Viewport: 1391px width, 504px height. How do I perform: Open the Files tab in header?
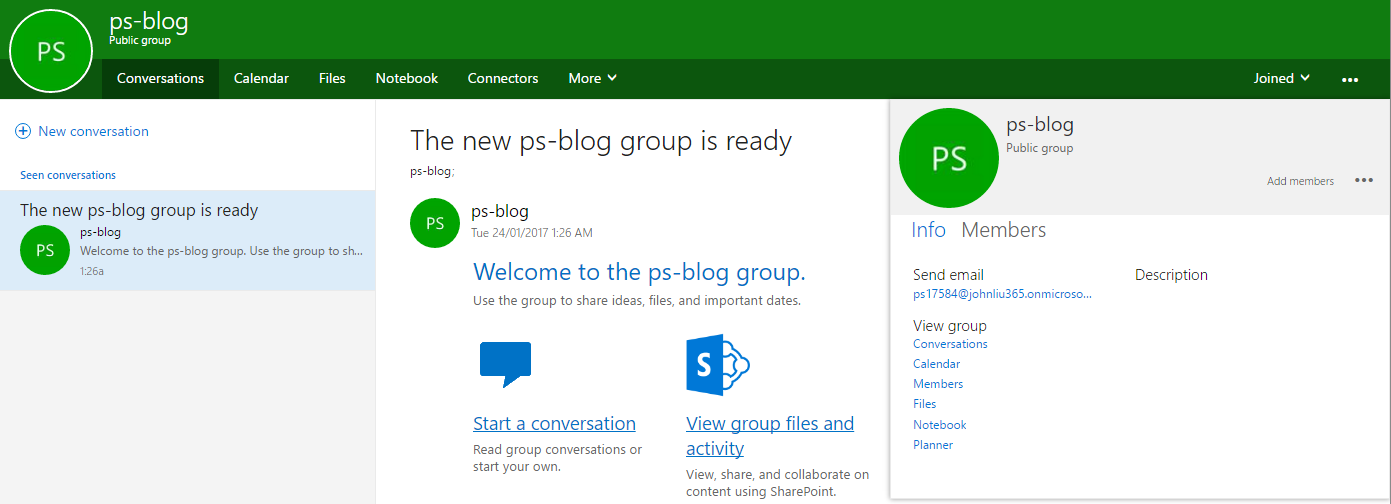click(x=332, y=79)
